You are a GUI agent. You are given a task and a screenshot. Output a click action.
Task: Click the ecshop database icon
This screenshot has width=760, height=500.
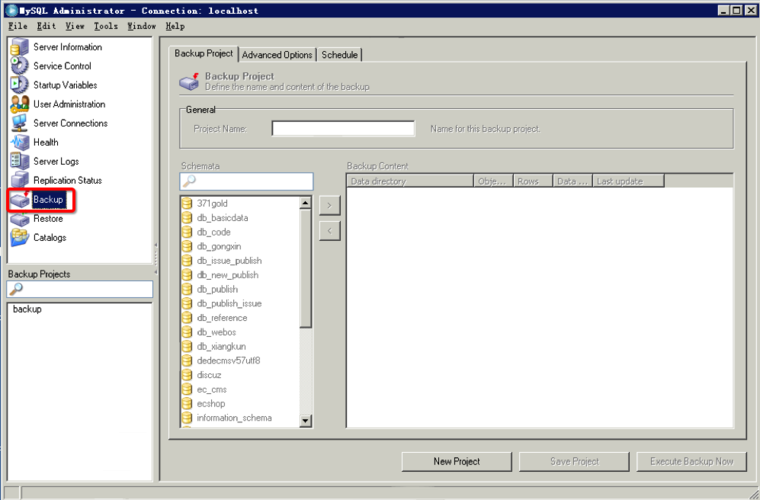(x=187, y=404)
